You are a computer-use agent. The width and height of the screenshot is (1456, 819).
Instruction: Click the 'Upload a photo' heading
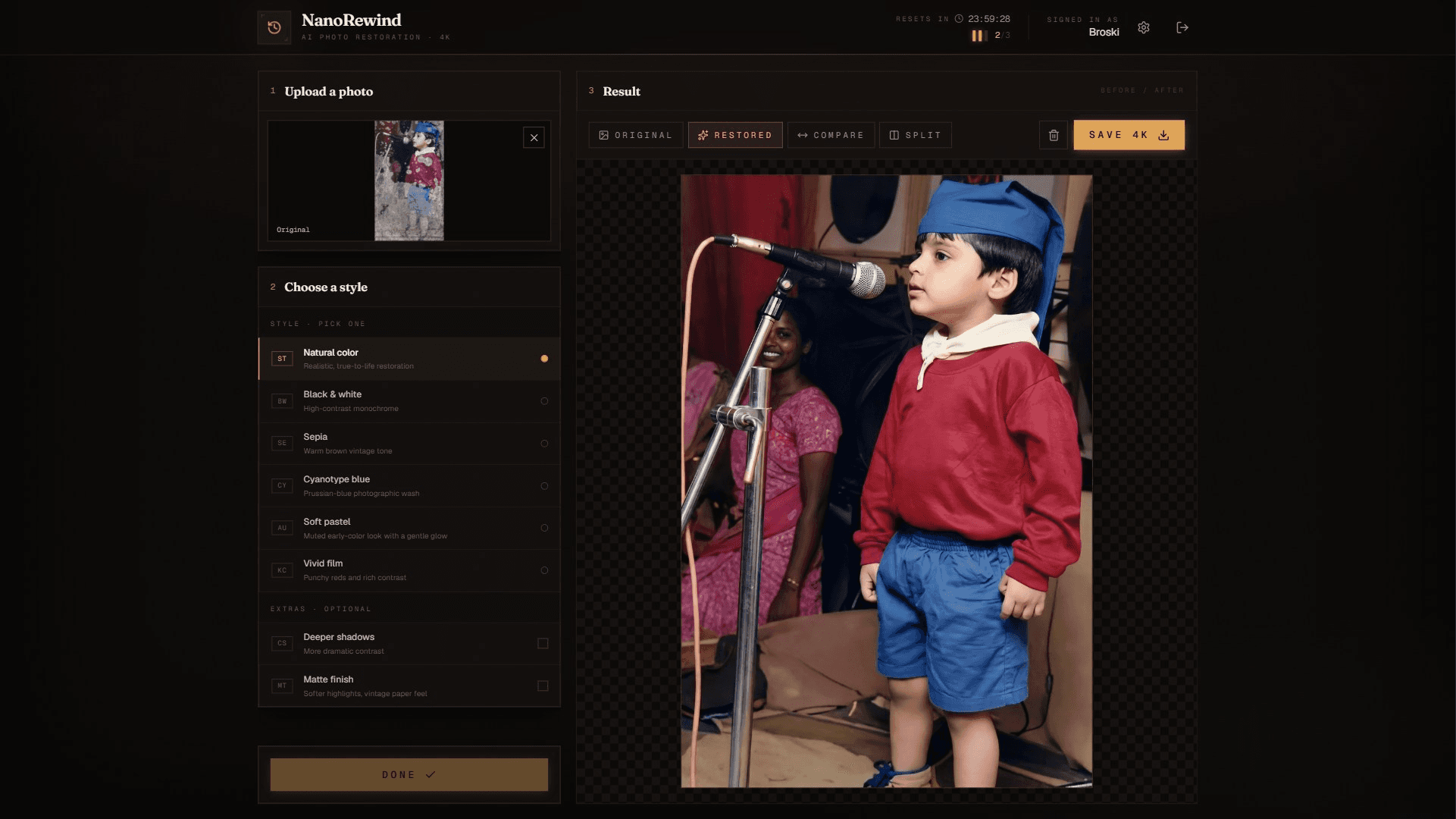(x=329, y=92)
